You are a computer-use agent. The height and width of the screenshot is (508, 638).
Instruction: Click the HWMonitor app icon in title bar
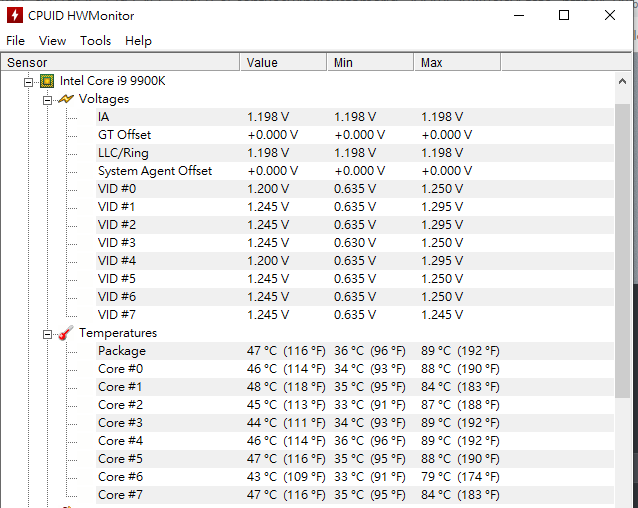click(15, 15)
